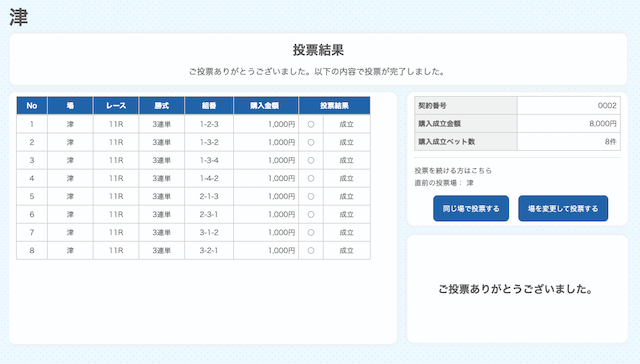This screenshot has height=364, width=640.
Task: Click the 8件 bet count value
Action: coord(610,142)
